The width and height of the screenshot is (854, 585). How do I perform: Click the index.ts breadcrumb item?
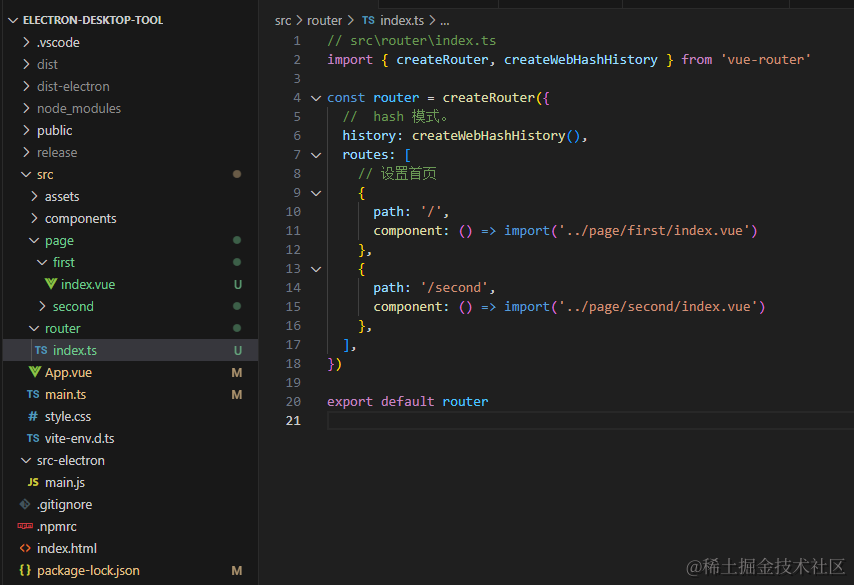click(x=401, y=20)
